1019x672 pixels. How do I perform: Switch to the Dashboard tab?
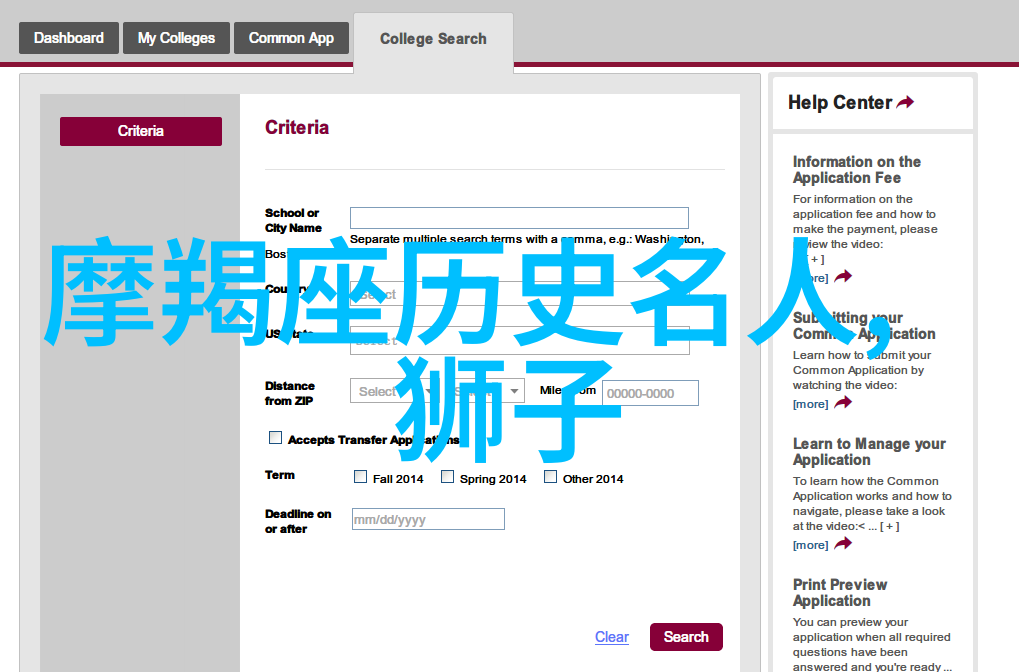tap(68, 38)
